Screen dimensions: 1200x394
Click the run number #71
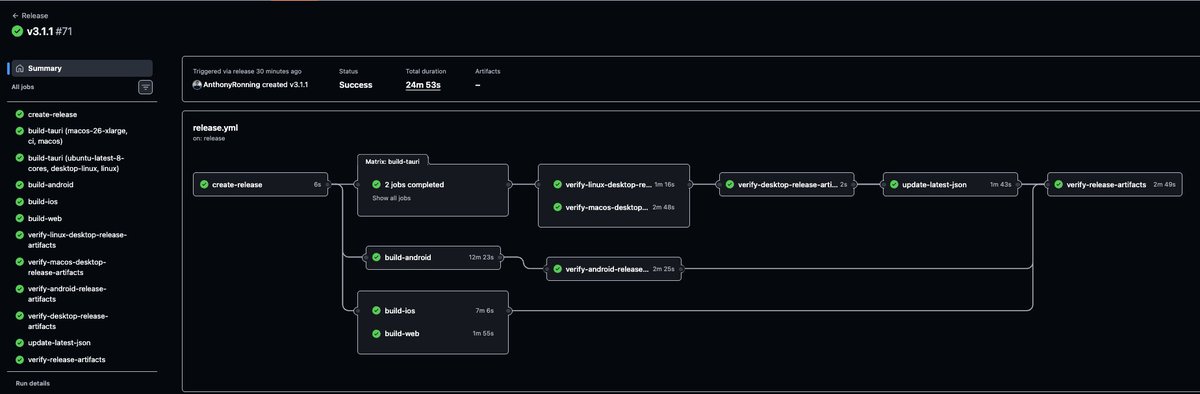[x=63, y=32]
